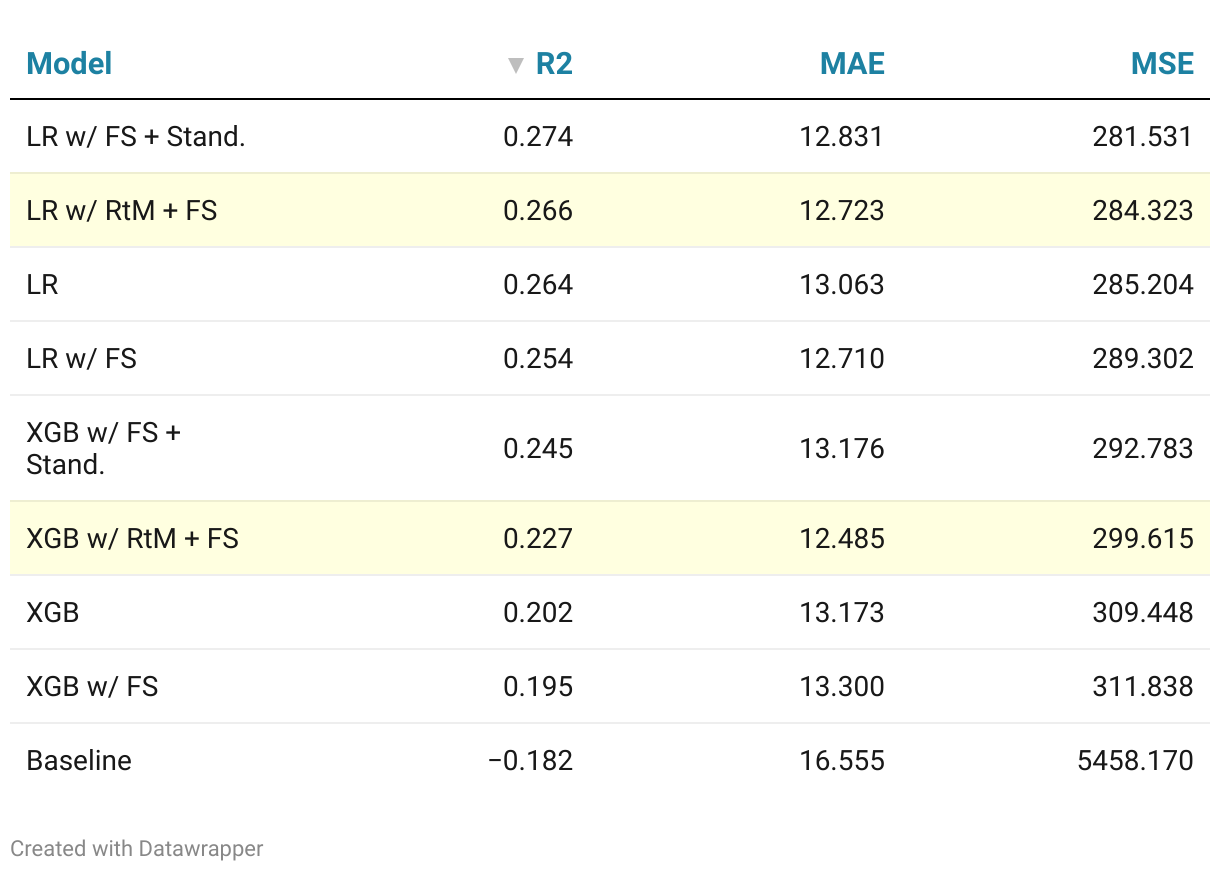1220x872 pixels.
Task: Click the negative R2 value −0.182
Action: coord(530,761)
